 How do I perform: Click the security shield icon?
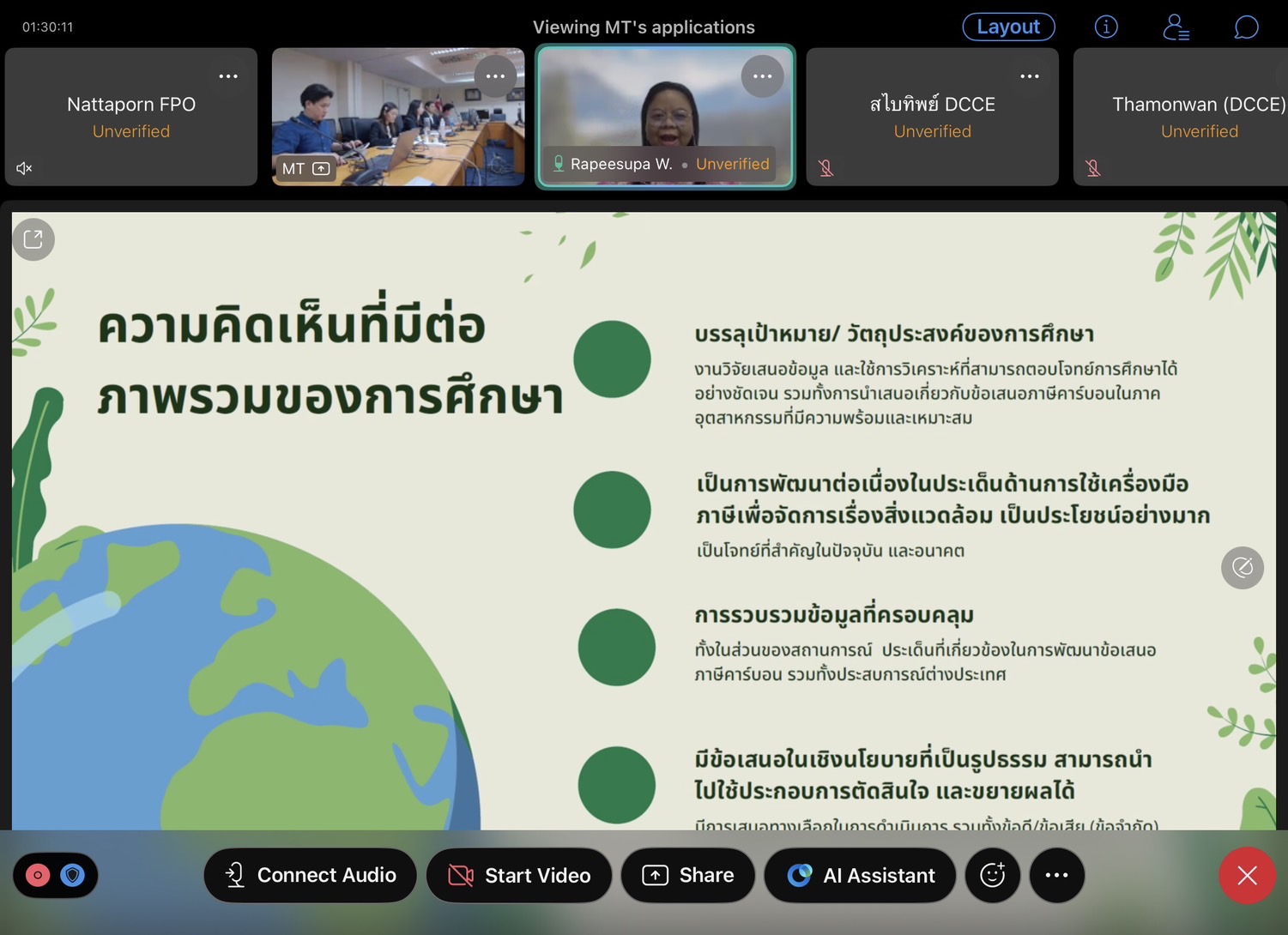[73, 875]
